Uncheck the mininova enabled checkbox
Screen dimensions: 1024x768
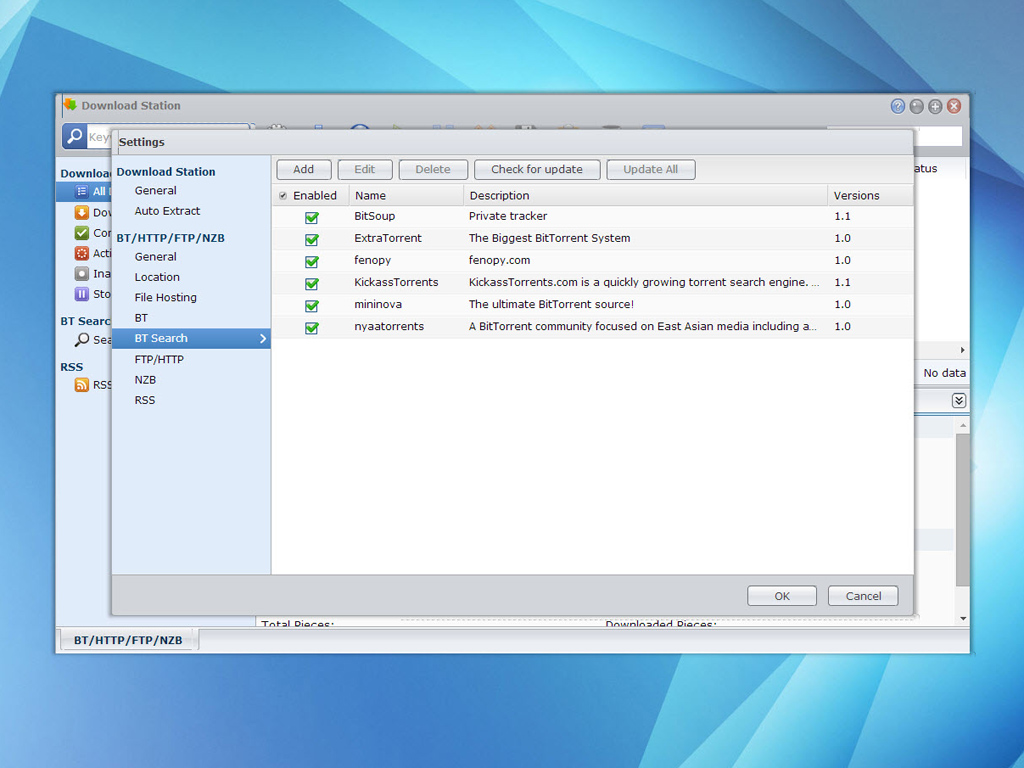coord(312,306)
